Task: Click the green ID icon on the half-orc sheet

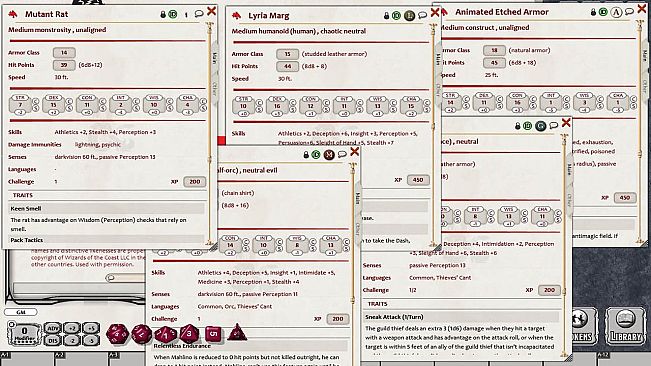Action: [316, 155]
